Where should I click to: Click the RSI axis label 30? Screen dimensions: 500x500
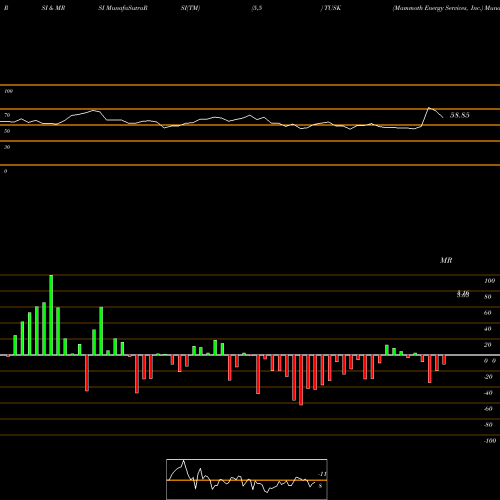[x=7, y=147]
